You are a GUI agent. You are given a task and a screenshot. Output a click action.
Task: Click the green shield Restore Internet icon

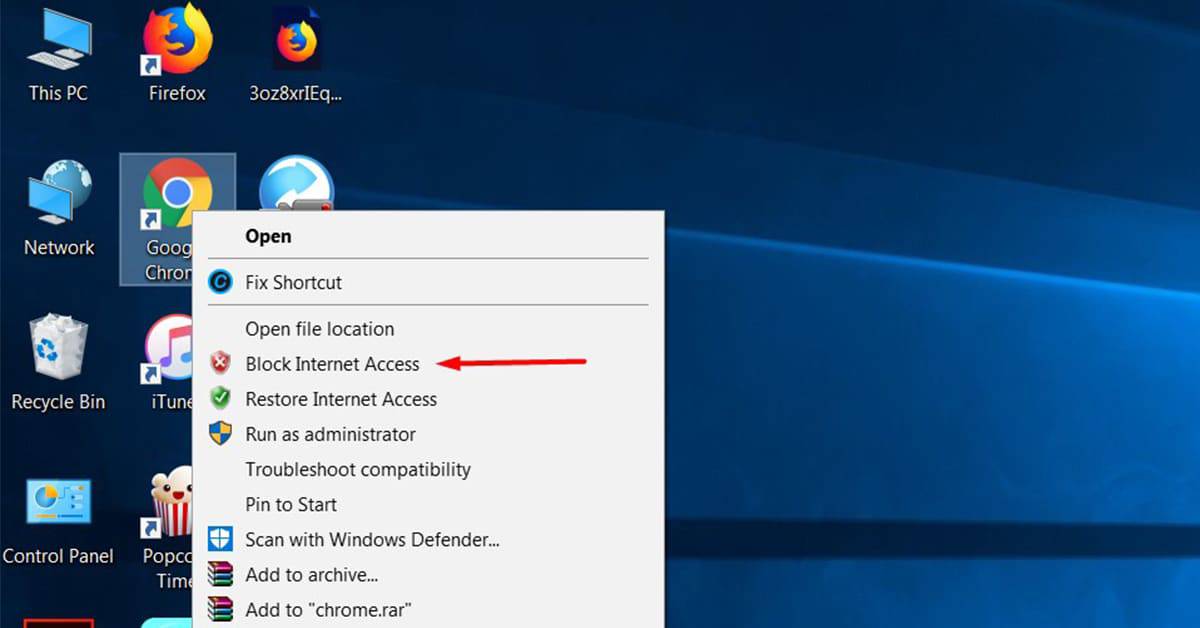tap(220, 398)
